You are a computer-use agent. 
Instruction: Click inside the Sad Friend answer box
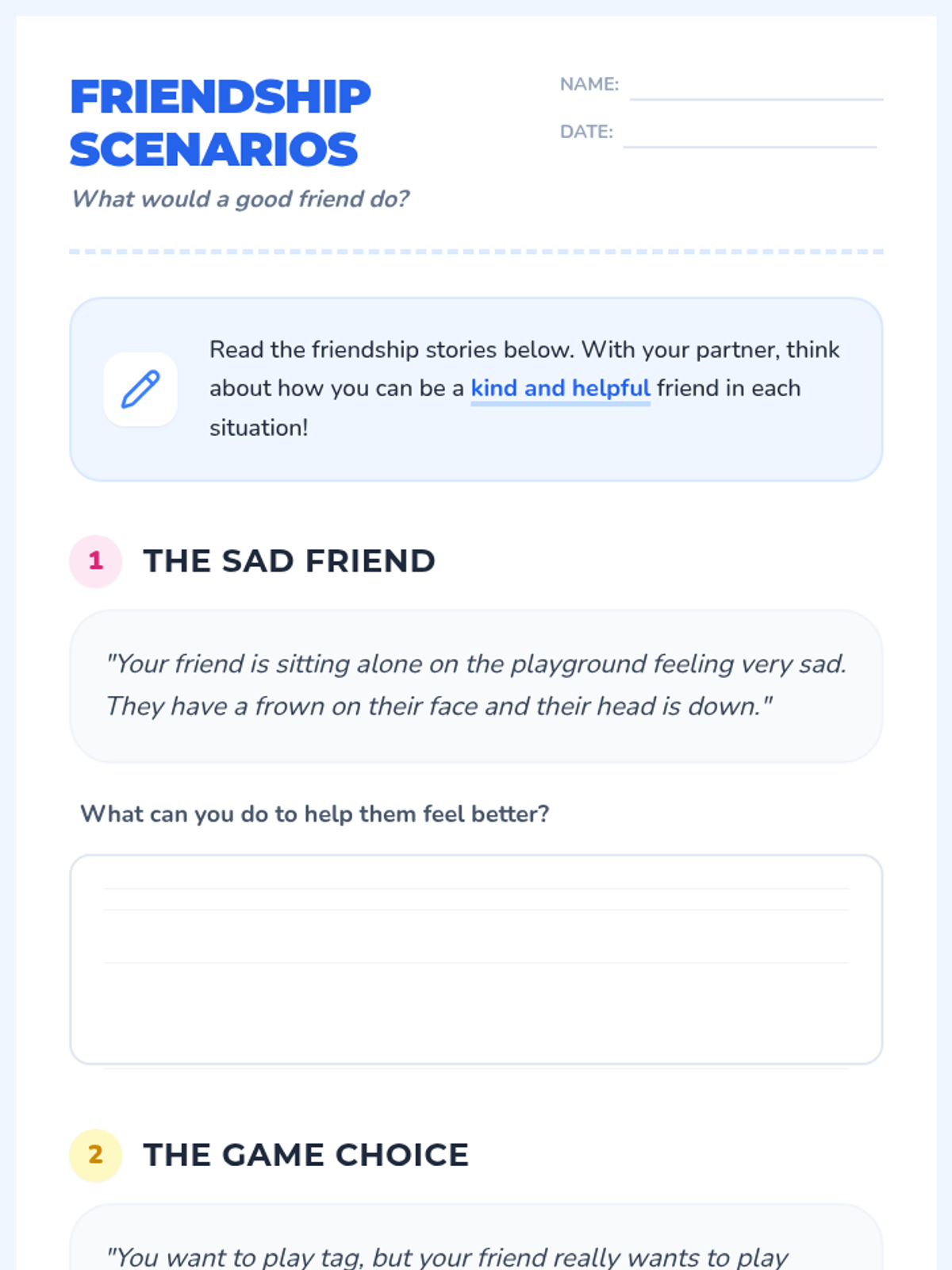[x=476, y=959]
